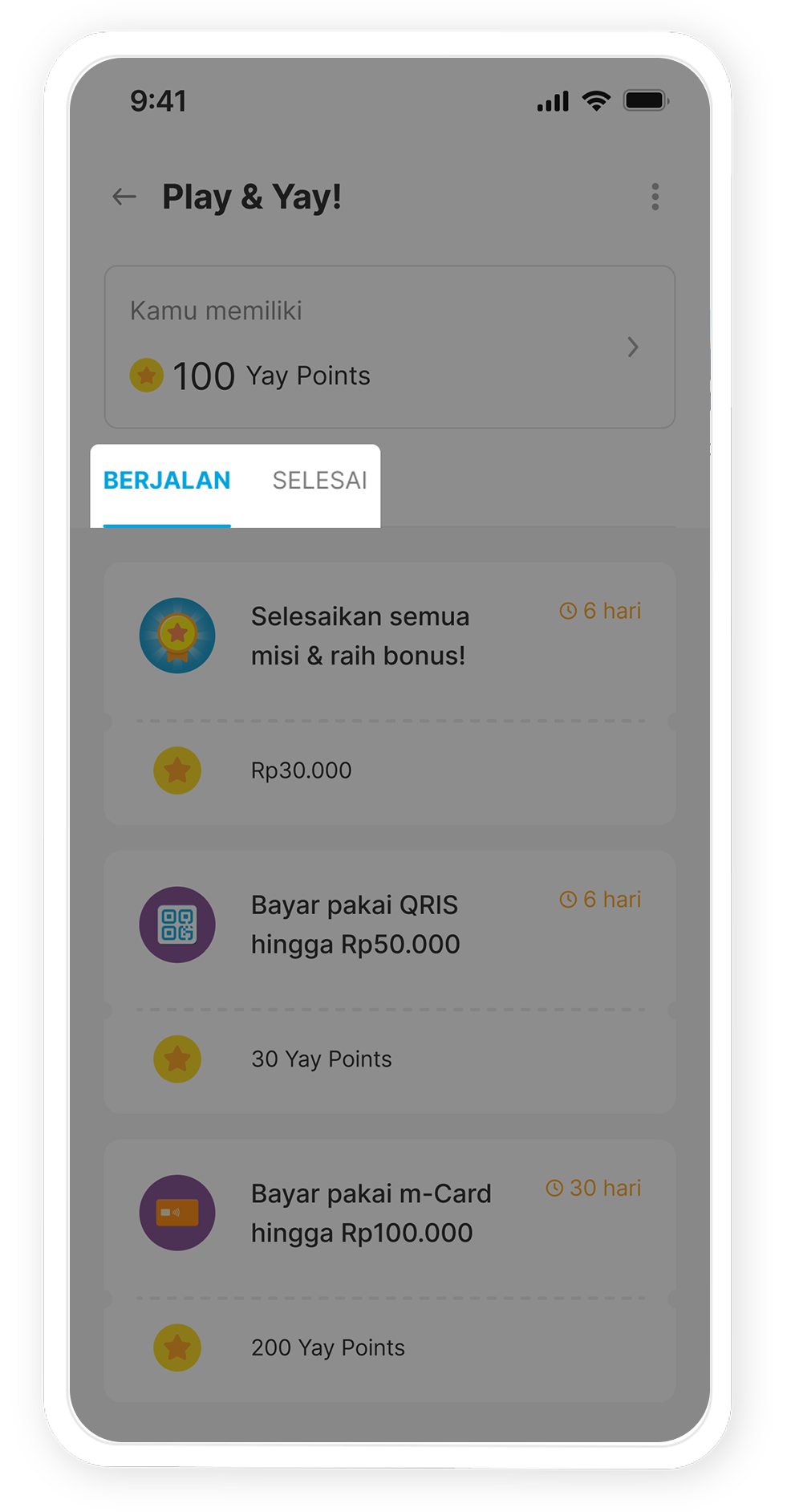Tap the 6 hari timer on bonus mission
The height and width of the screenshot is (1512, 787).
[600, 611]
